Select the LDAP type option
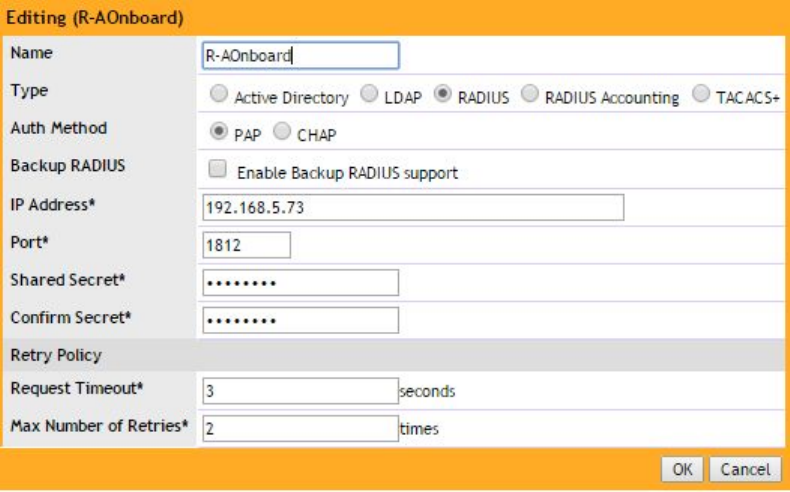The width and height of the screenshot is (790, 492). [x=369, y=94]
